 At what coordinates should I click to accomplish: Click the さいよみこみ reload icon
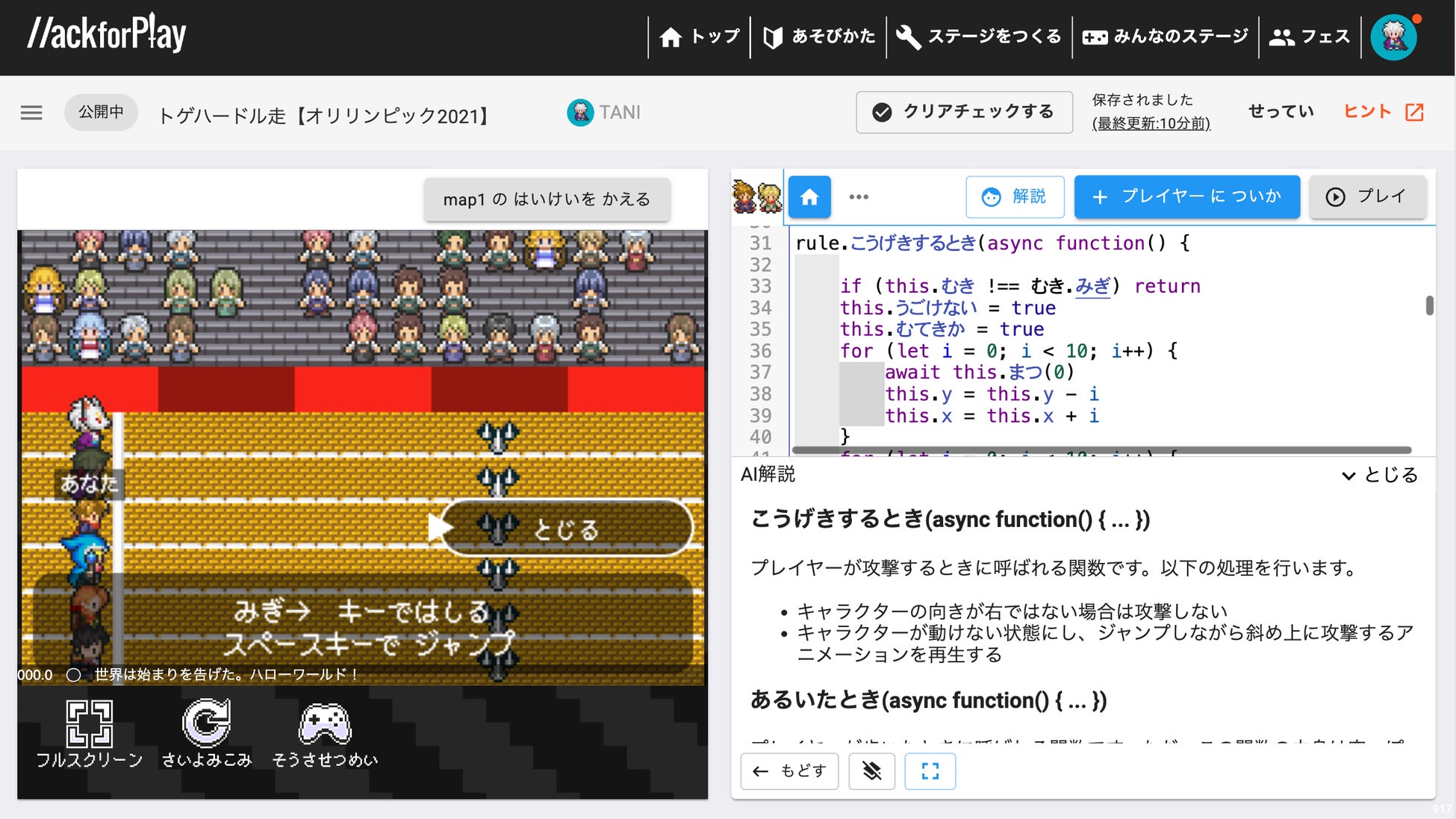click(206, 723)
